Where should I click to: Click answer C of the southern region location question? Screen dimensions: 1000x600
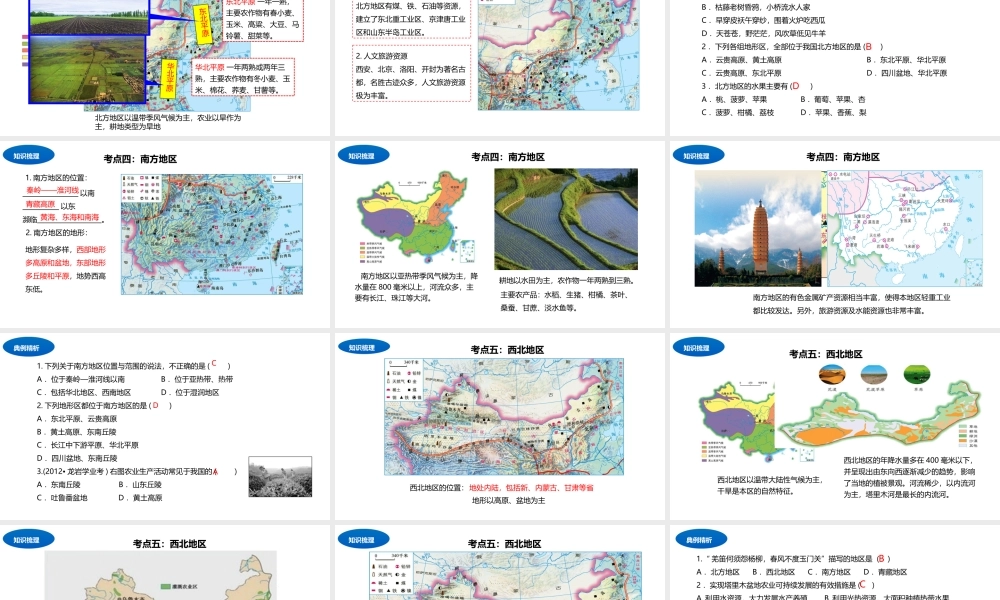coord(214,363)
